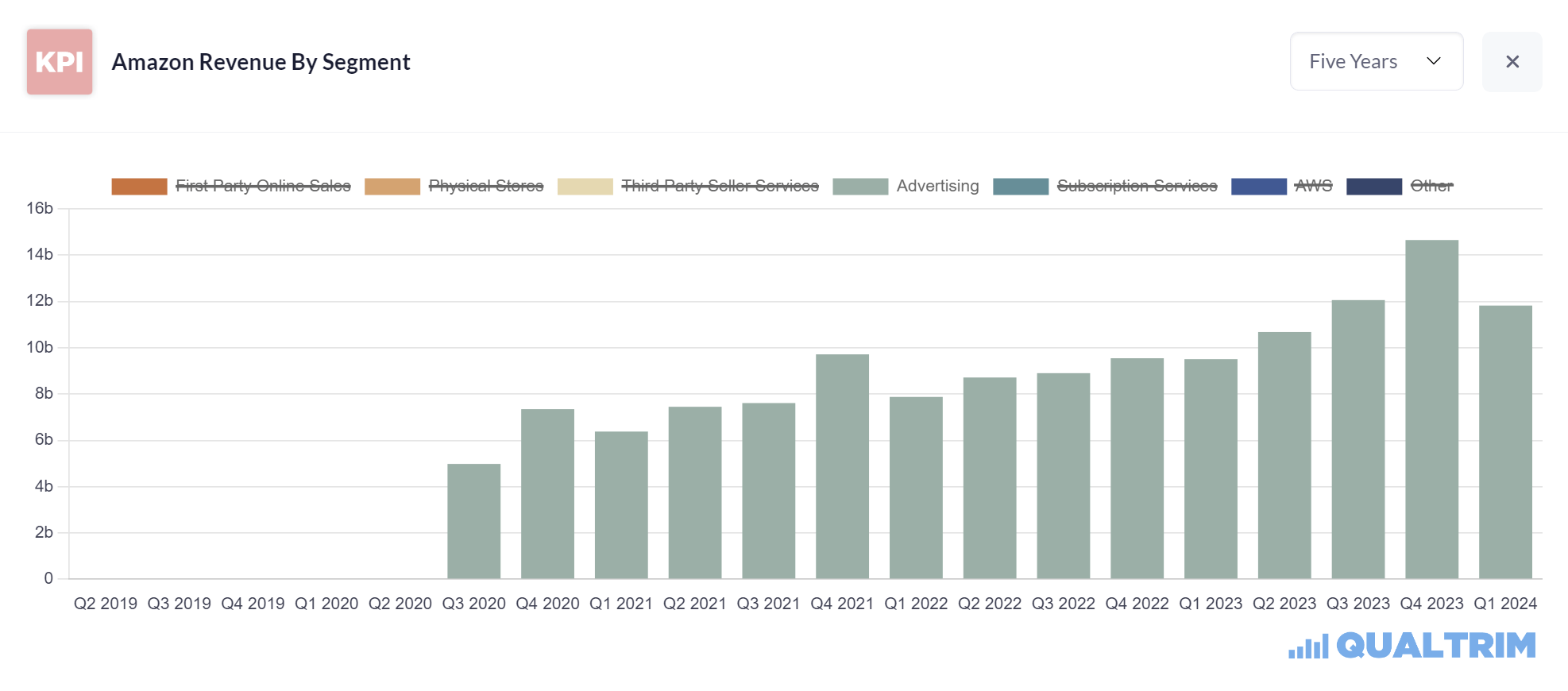The image size is (1568, 691).
Task: Click Subscription Services teal color swatch
Action: tap(1021, 187)
